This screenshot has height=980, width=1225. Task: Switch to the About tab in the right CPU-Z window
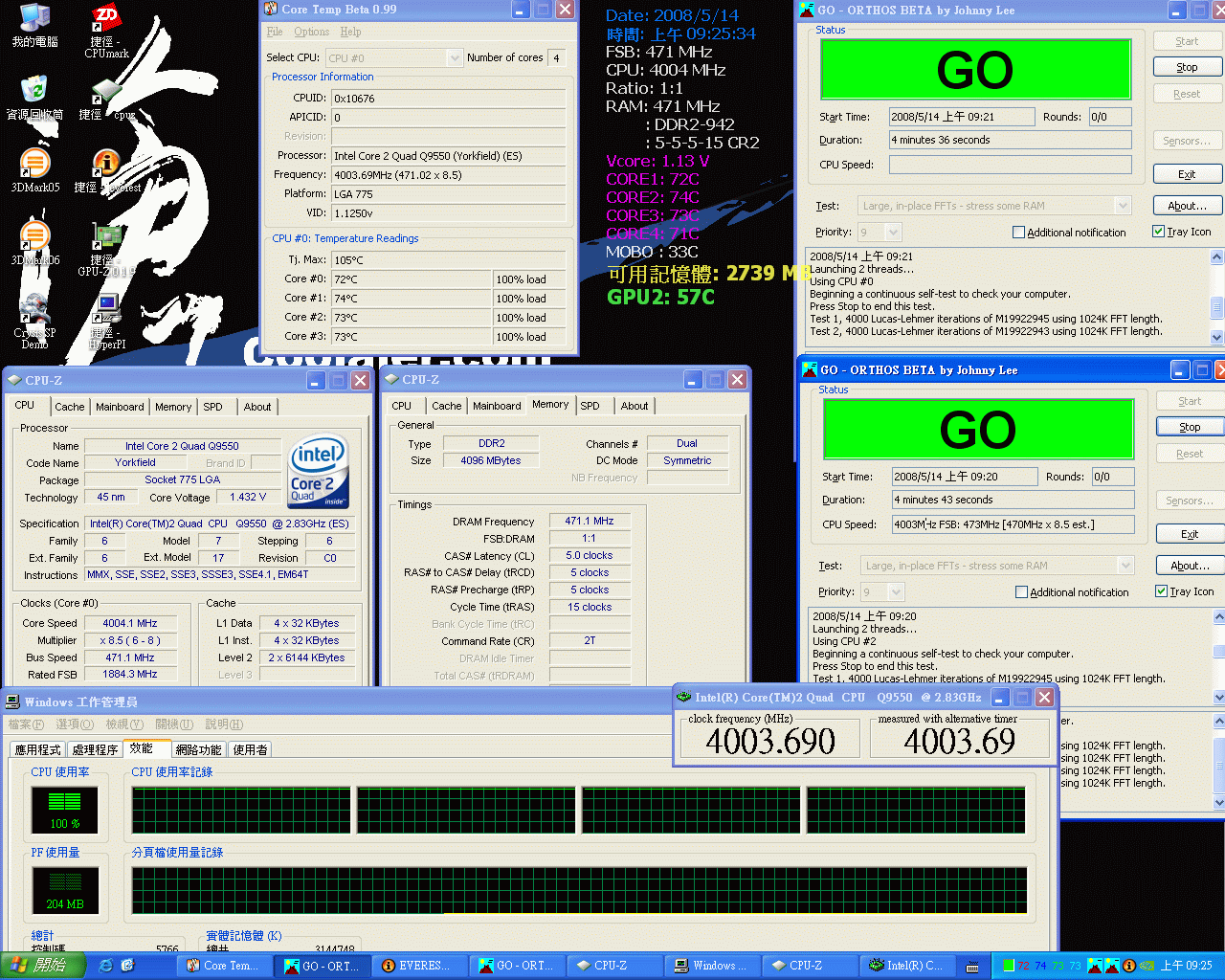[635, 406]
